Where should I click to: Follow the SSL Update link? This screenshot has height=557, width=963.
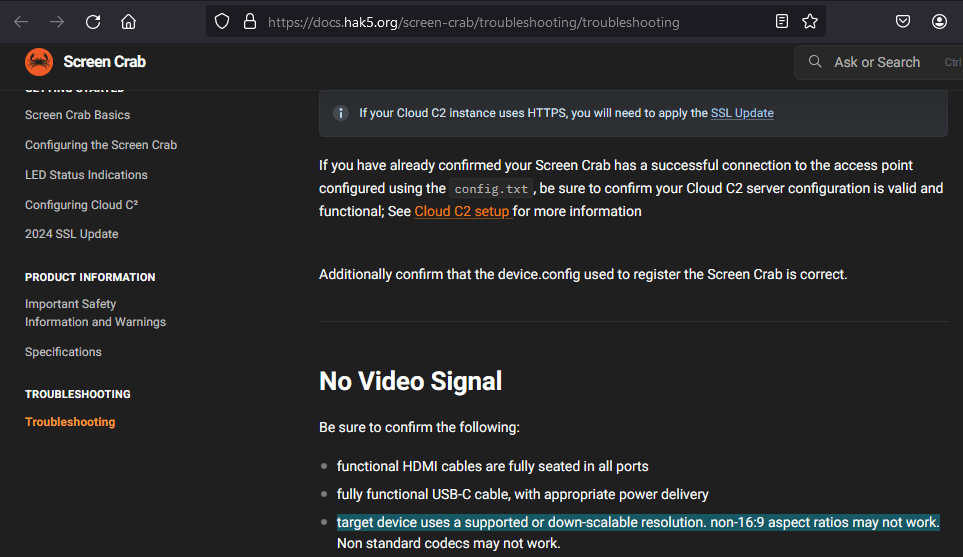pos(742,113)
